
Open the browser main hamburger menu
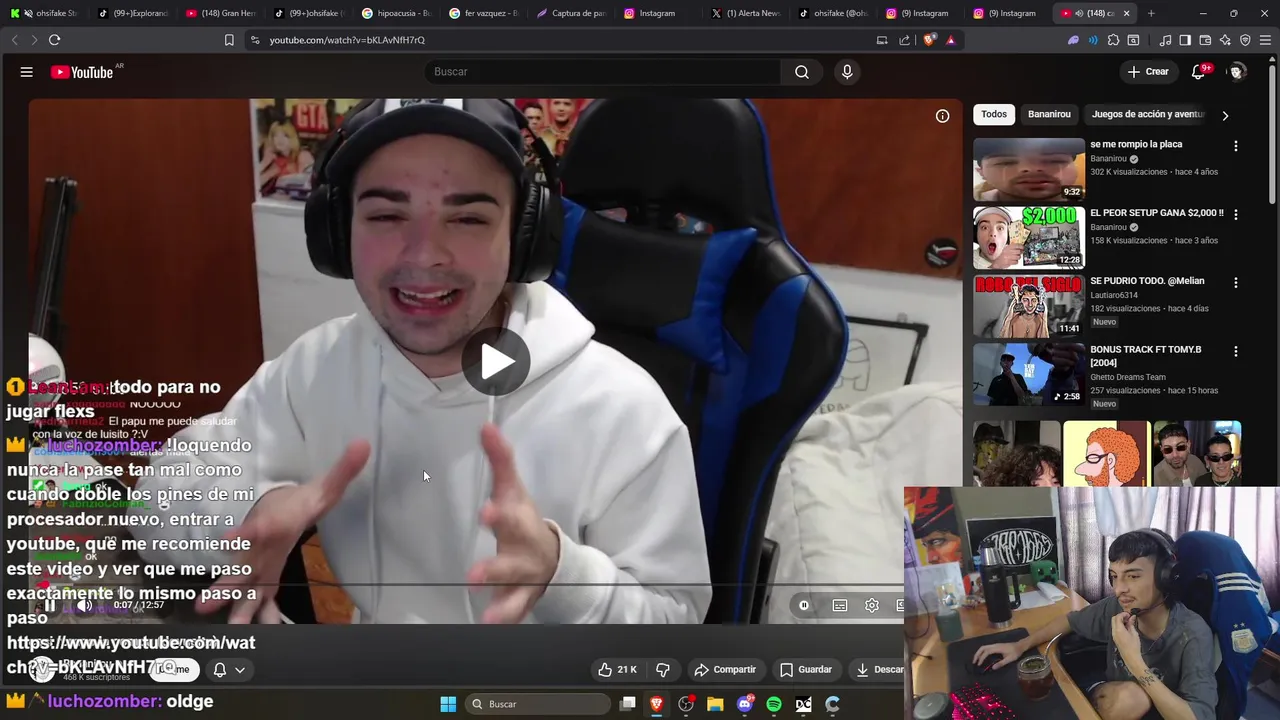tap(1265, 40)
